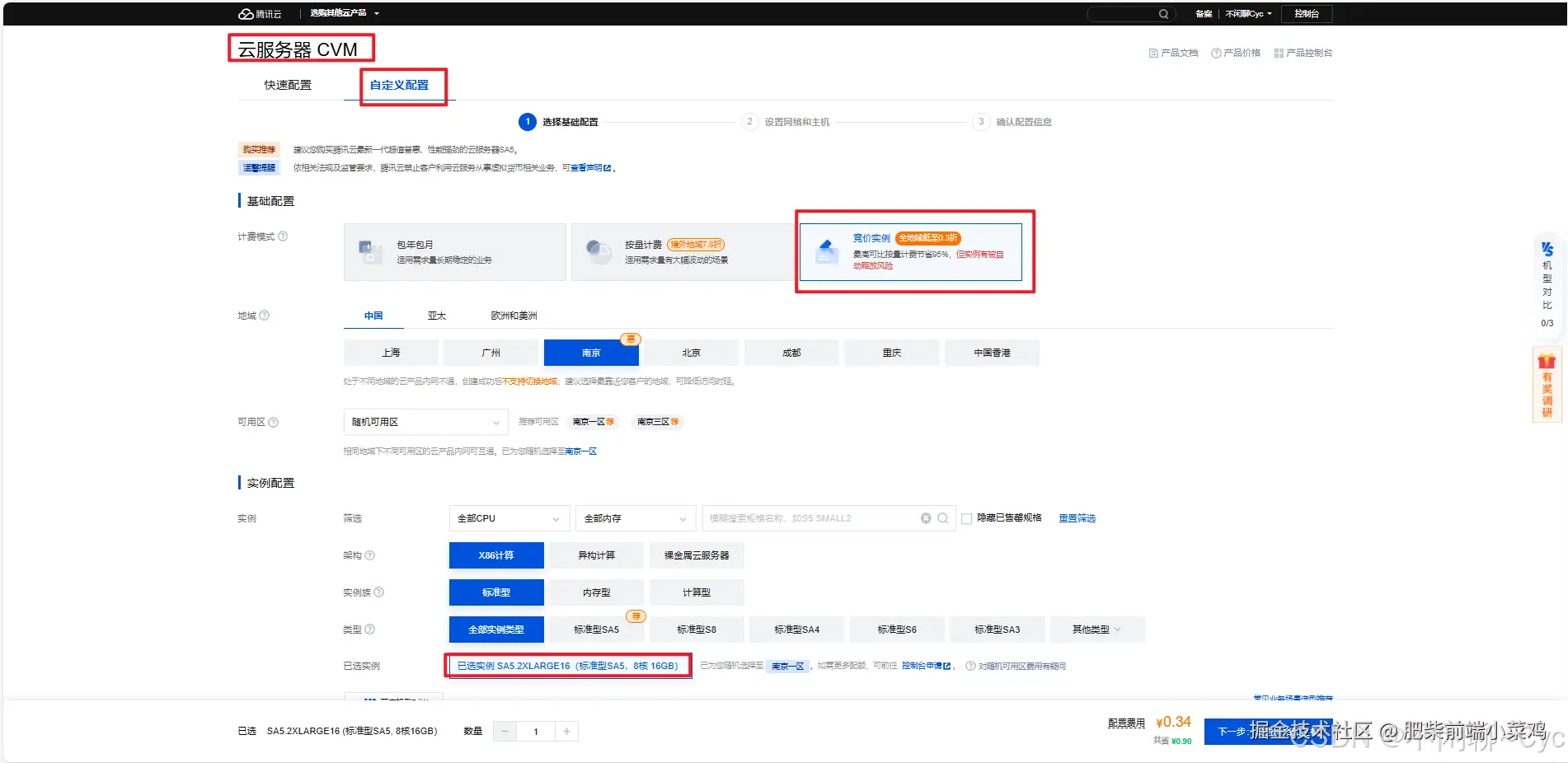Open 产品价格 pricing link

click(x=1236, y=53)
